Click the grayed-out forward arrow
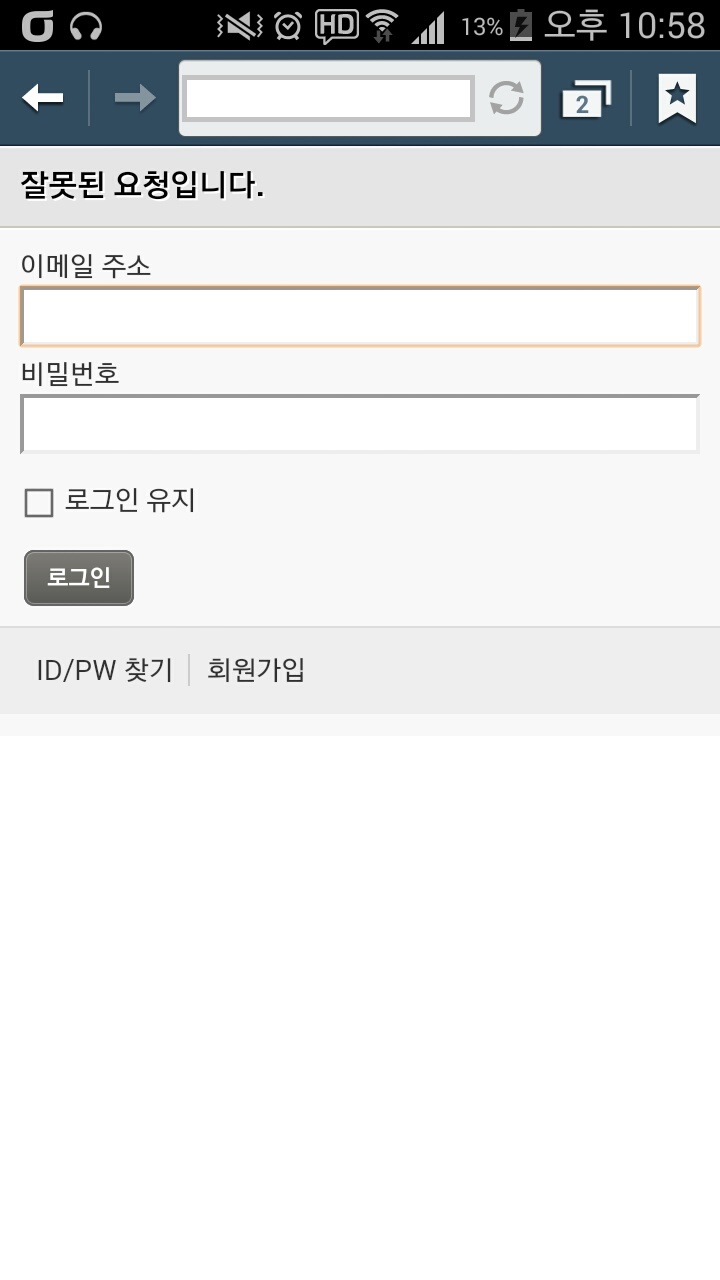Viewport: 720px width, 1280px height. (134, 97)
